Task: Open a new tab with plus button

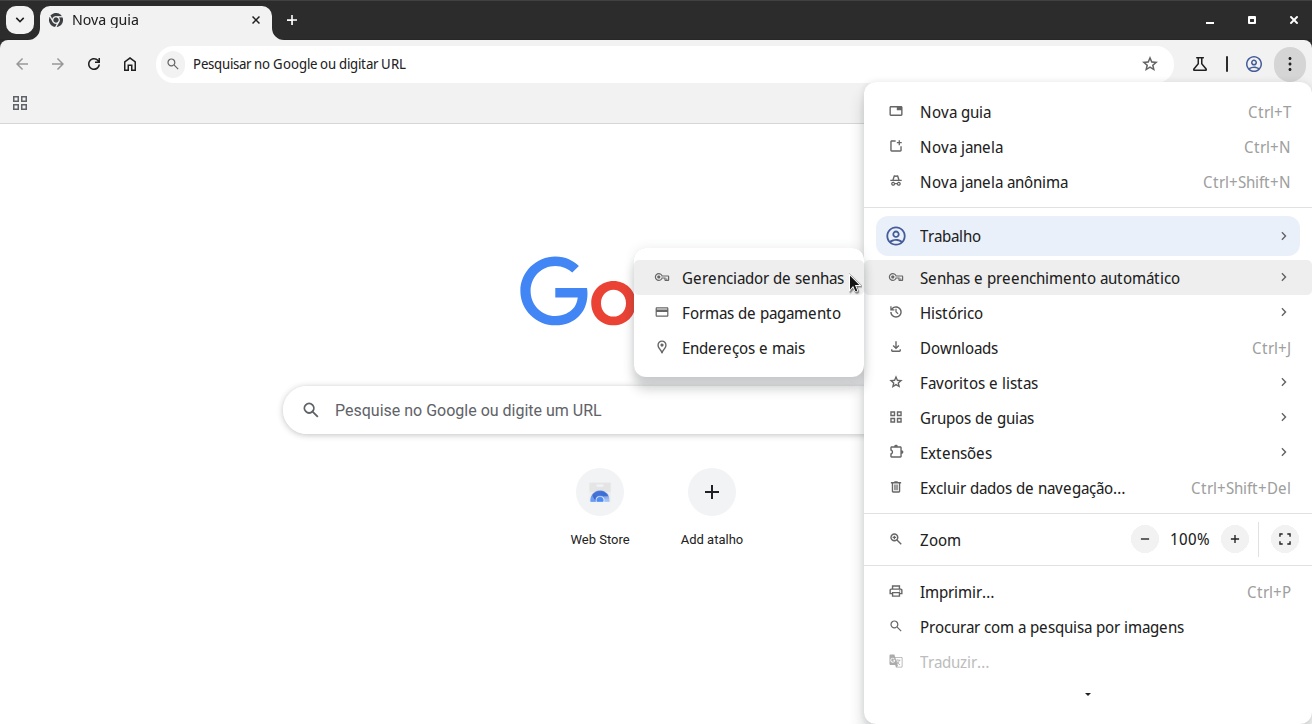Action: [292, 20]
